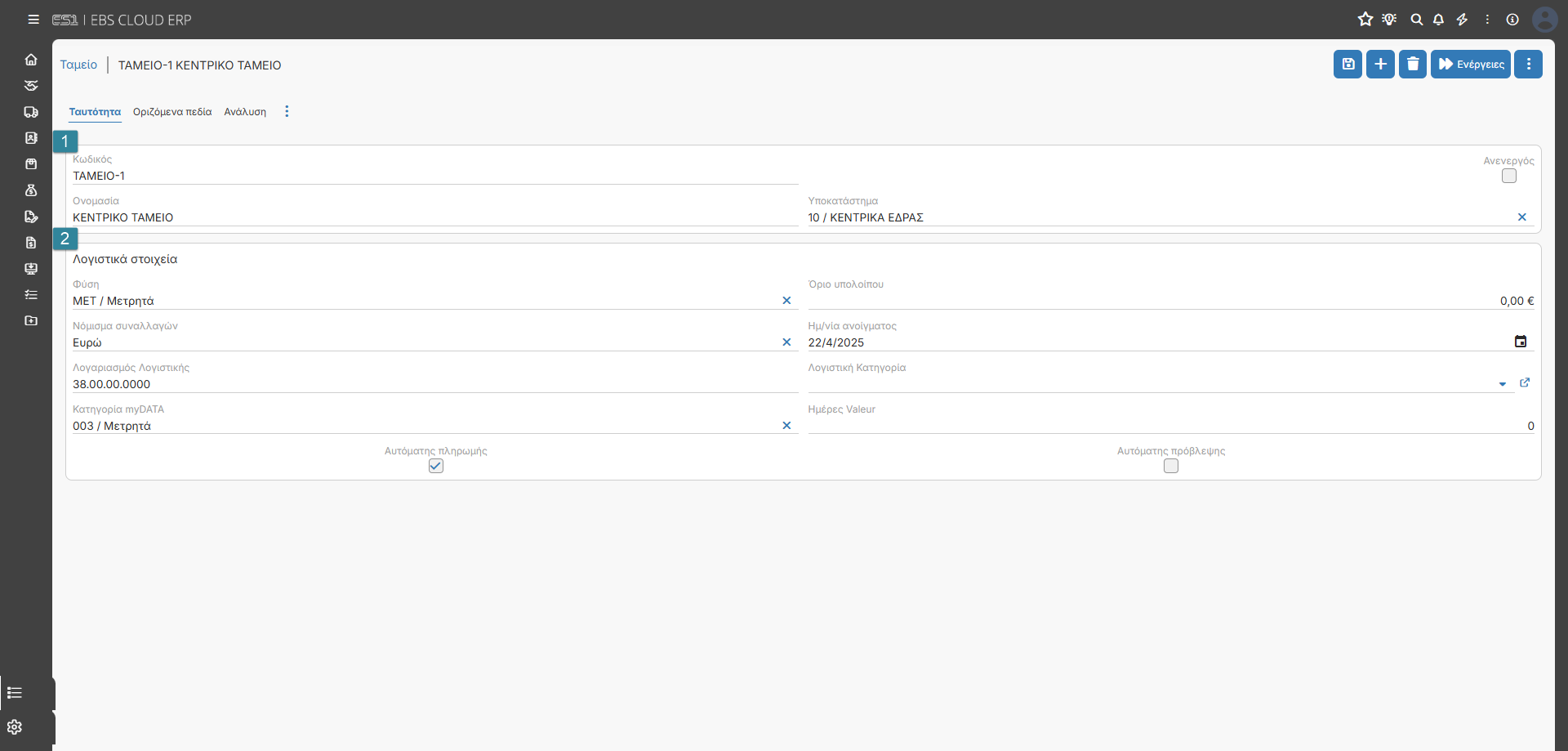Open the list panel at bottom left
This screenshot has width=1568, height=751.
pyautogui.click(x=15, y=693)
